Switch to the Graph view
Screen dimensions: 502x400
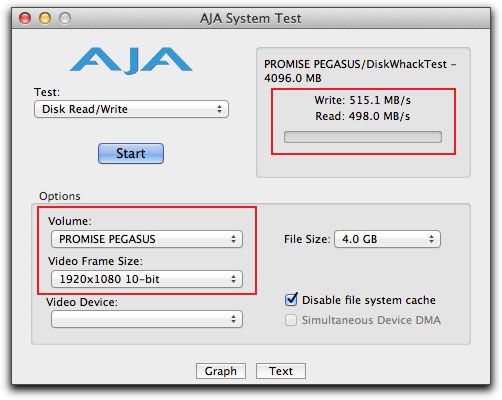[x=221, y=371]
